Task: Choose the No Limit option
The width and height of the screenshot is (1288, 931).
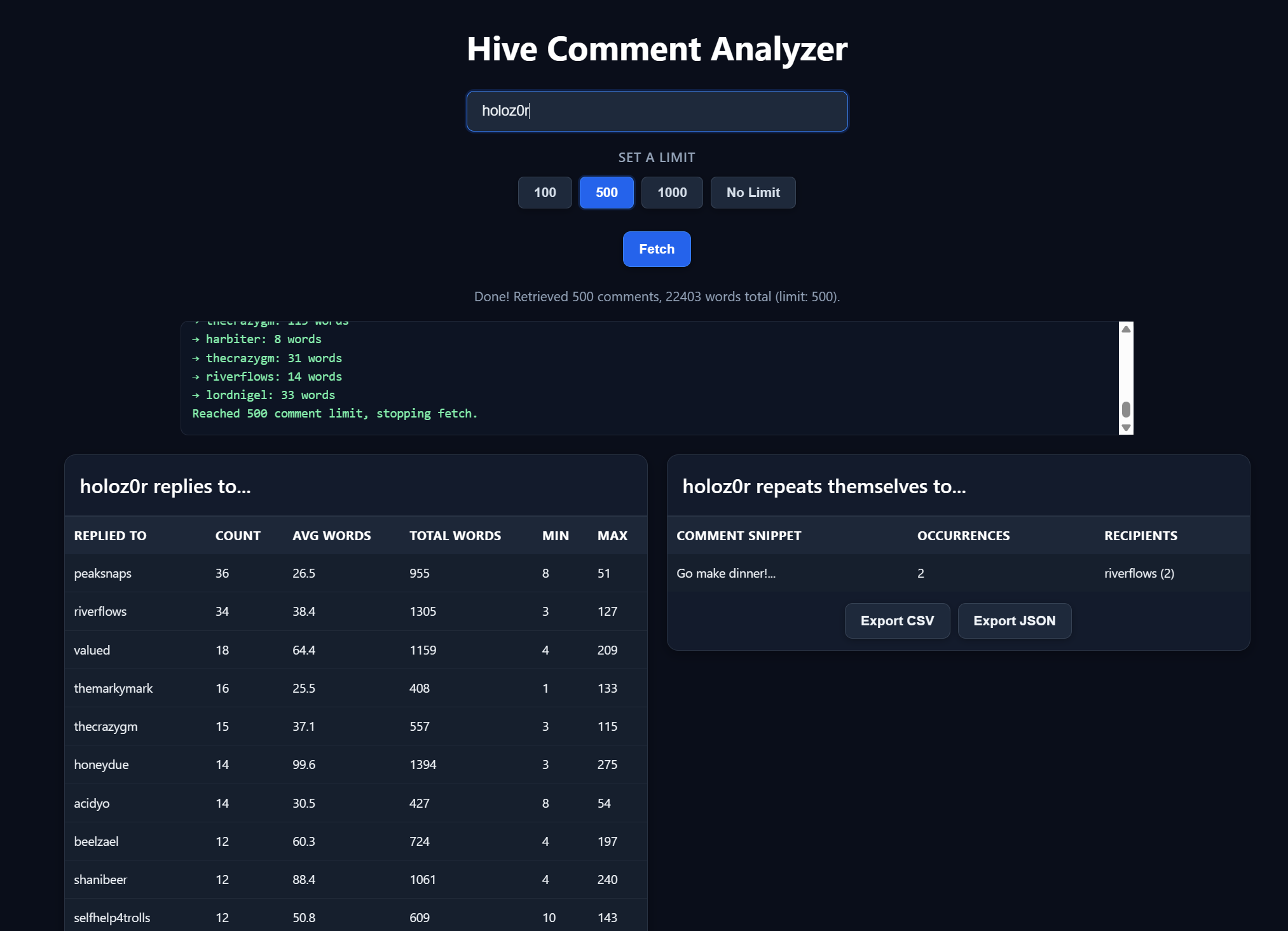Action: pos(753,193)
